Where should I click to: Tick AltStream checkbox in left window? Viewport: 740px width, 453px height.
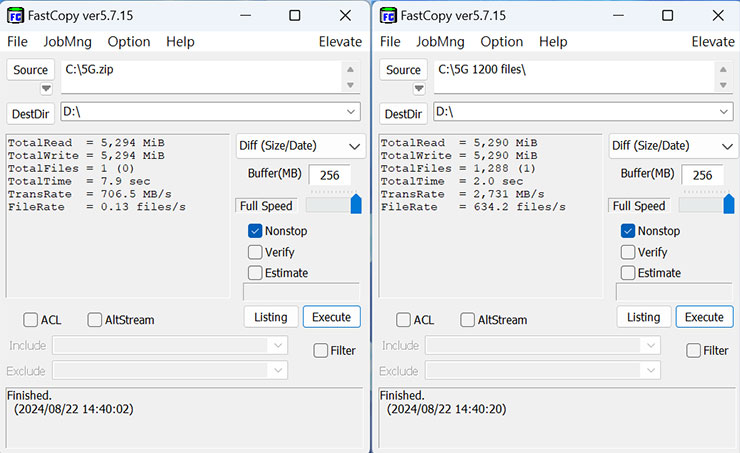coord(94,320)
